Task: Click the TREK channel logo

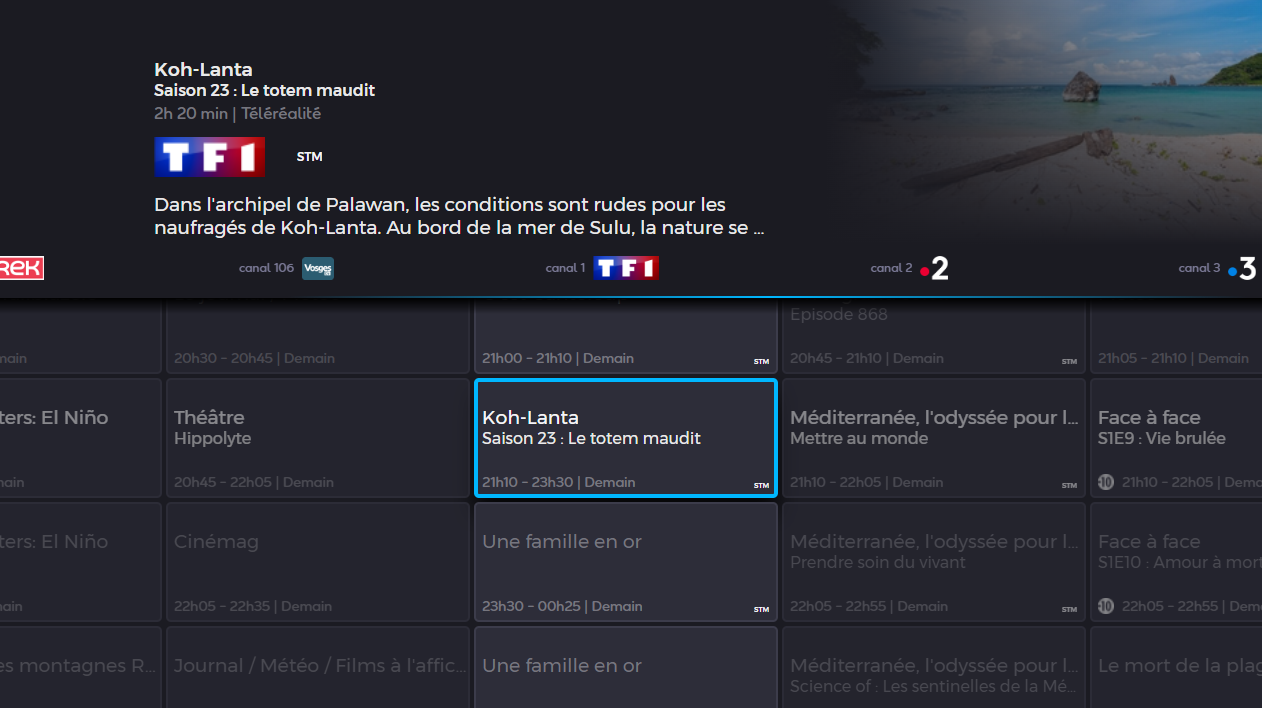Action: [x=20, y=268]
